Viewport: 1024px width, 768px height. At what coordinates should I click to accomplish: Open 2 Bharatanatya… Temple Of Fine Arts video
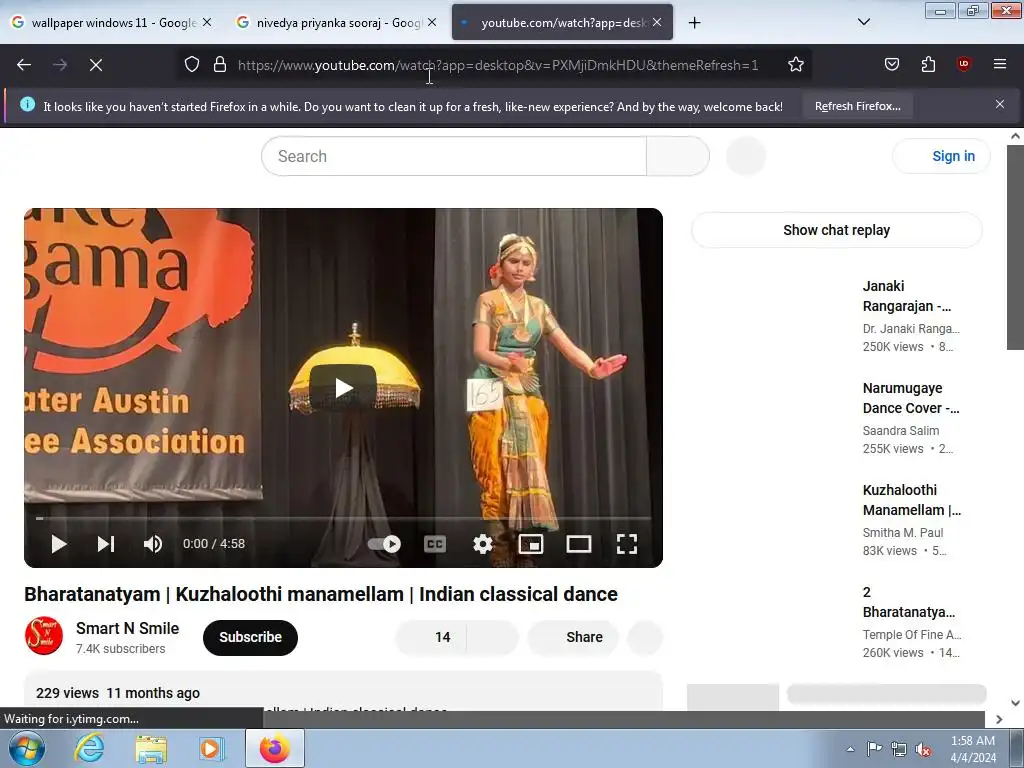pyautogui.click(x=908, y=602)
